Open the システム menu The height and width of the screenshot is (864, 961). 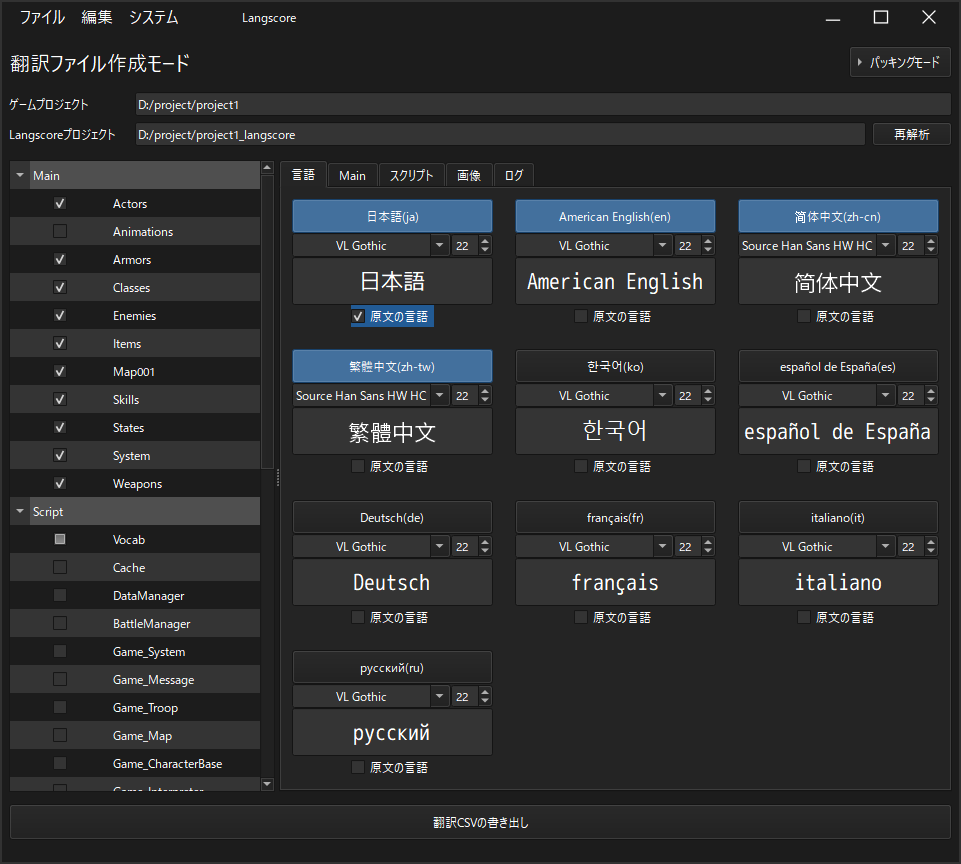point(153,17)
